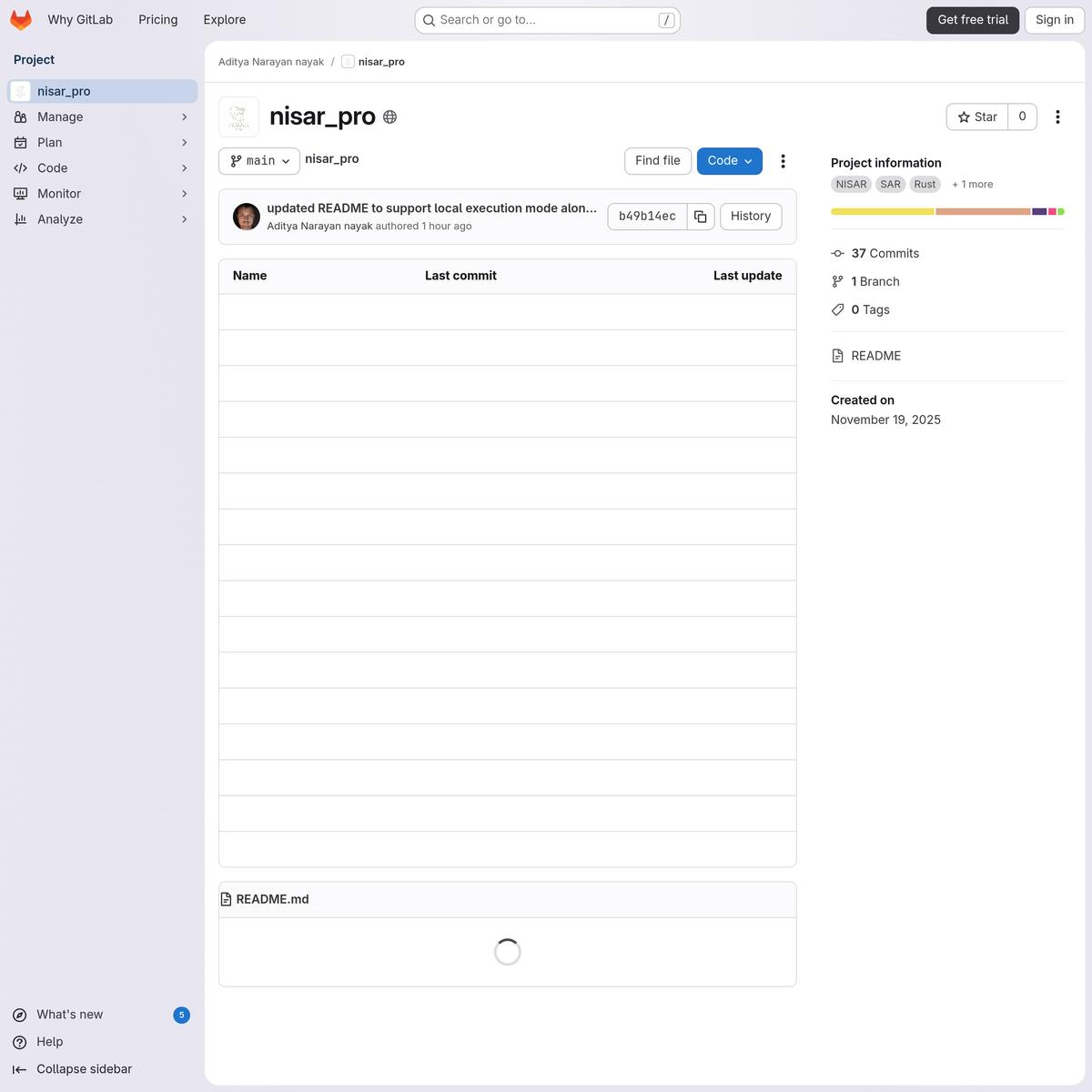Image resolution: width=1092 pixels, height=1092 pixels.
Task: Click the star icon in Star button
Action: point(964,117)
